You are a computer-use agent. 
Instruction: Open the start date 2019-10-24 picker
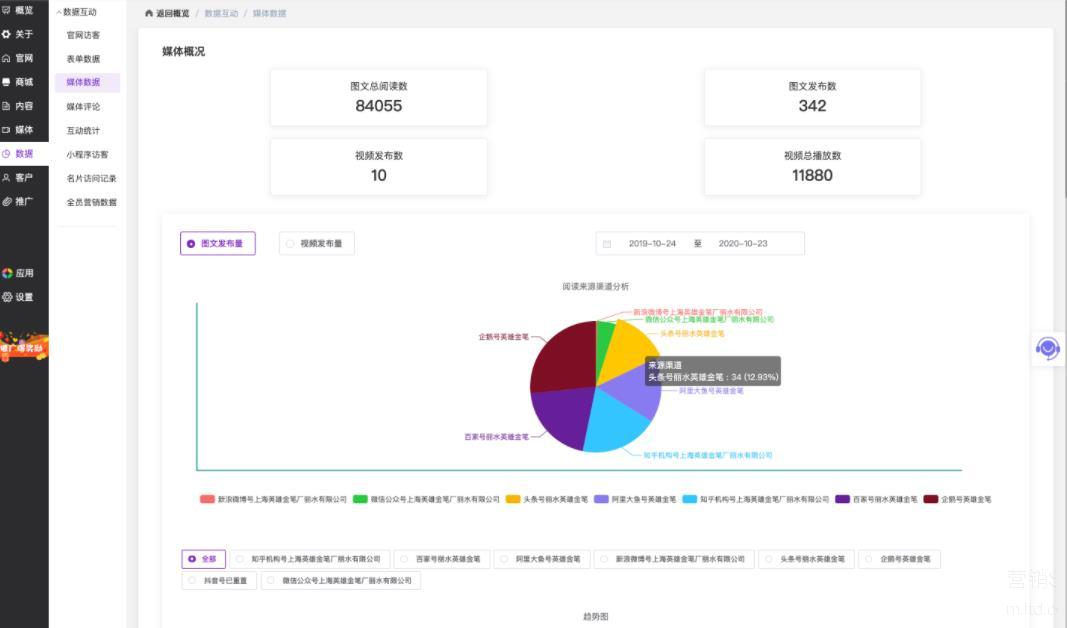652,244
